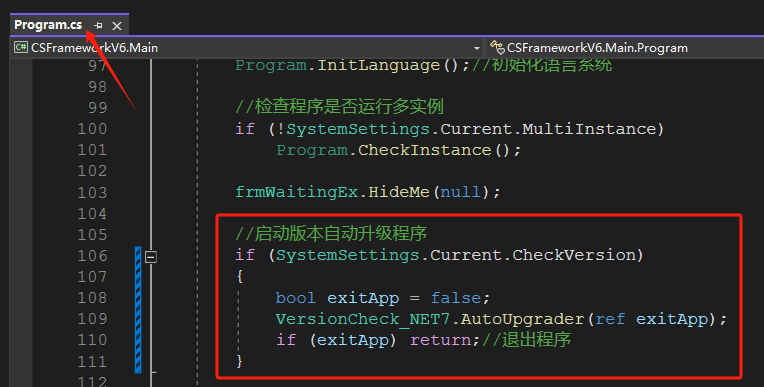Image resolution: width=764 pixels, height=387 pixels.
Task: Click the bool keyword on line 108
Action: click(296, 298)
